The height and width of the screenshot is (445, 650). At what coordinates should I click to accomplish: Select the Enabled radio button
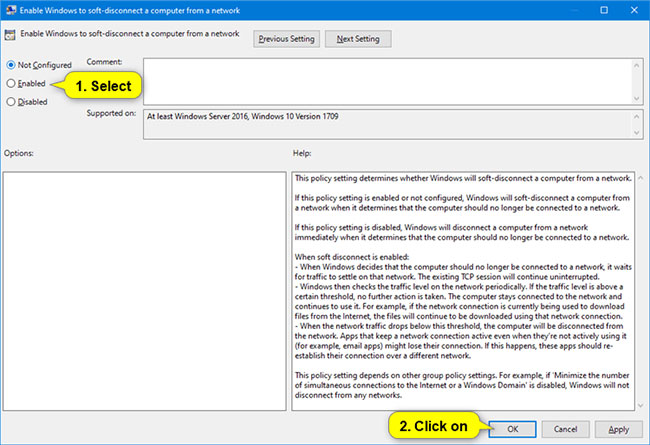[11, 83]
